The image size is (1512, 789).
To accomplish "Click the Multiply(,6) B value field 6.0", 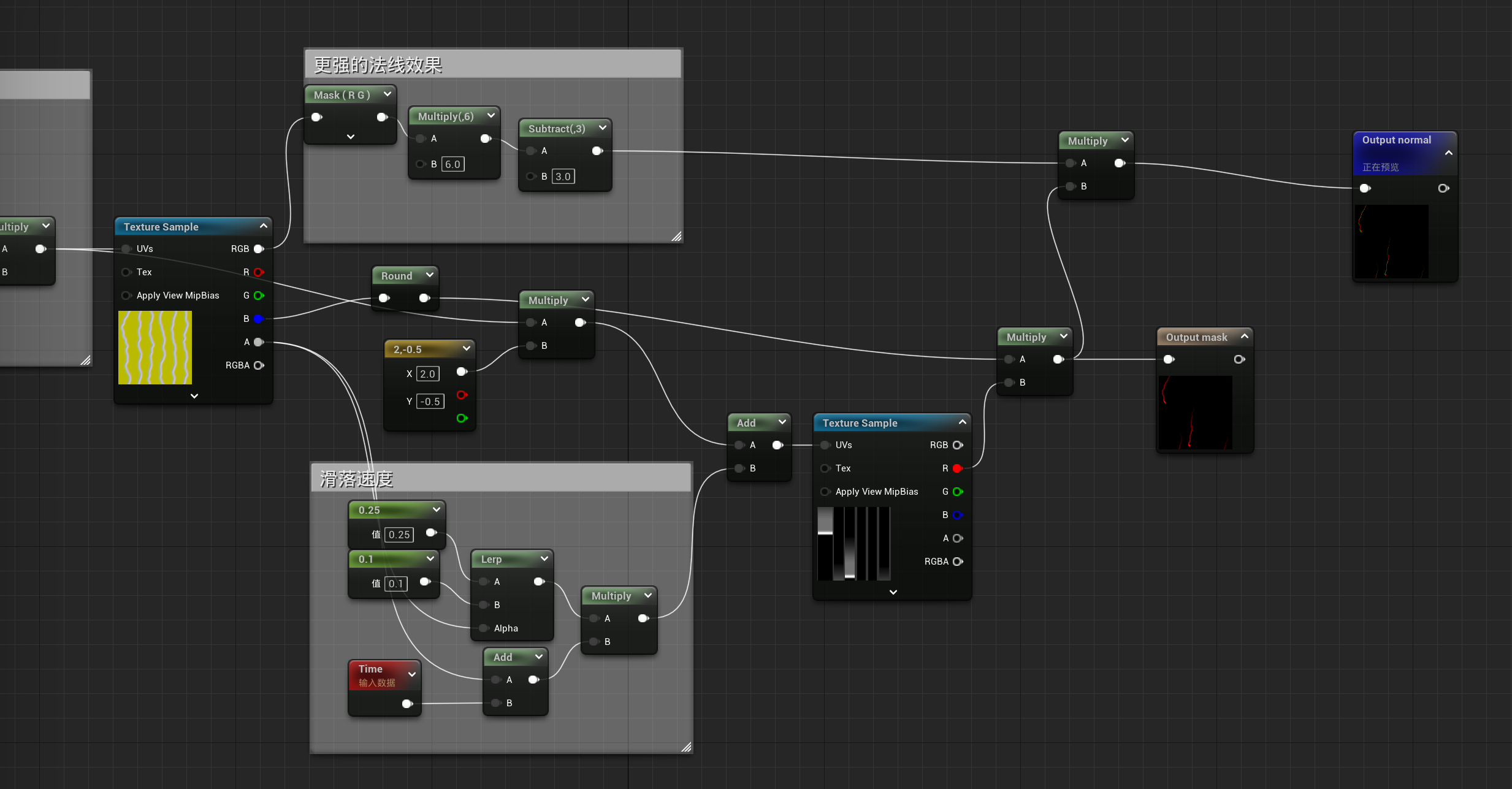I will (452, 164).
